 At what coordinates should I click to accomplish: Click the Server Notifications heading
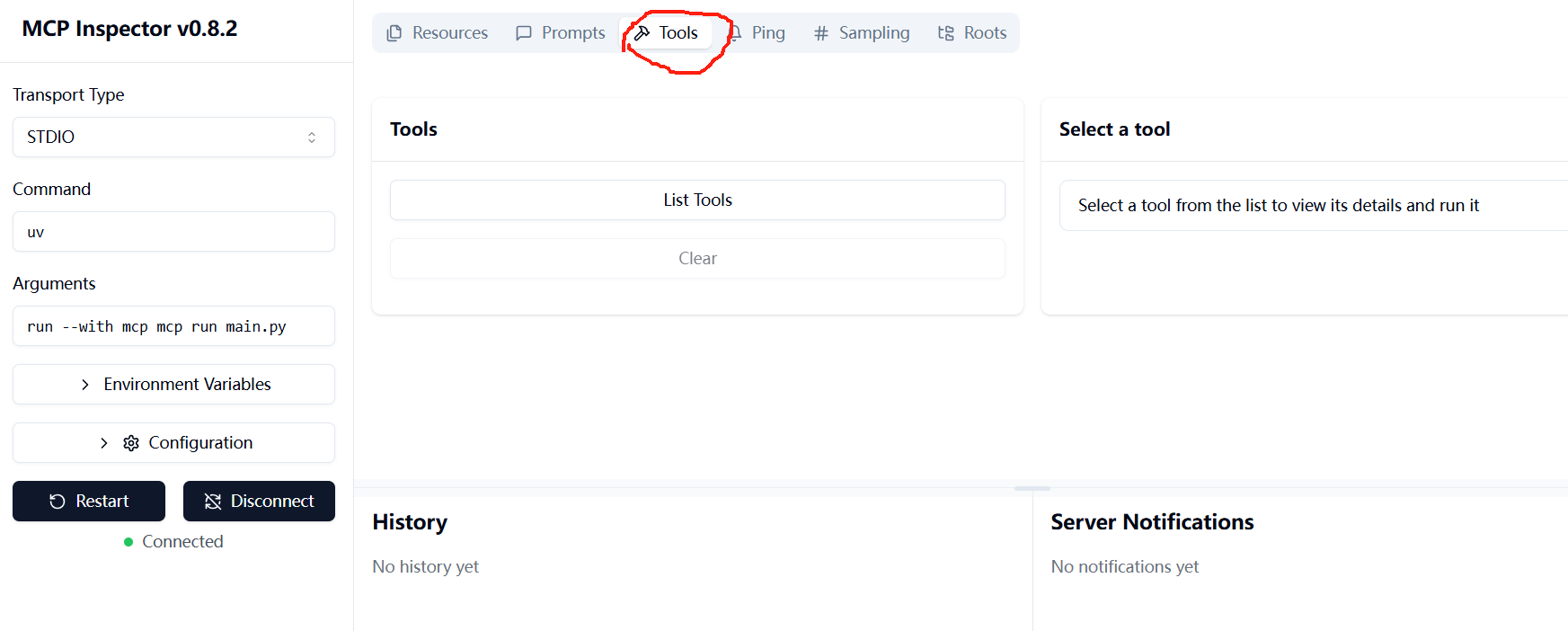click(1152, 522)
